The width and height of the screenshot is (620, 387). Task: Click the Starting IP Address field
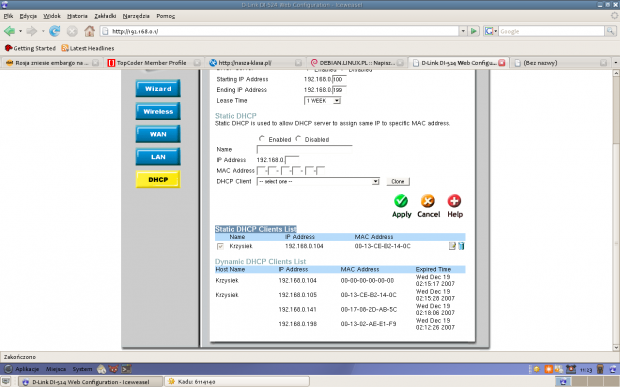[x=339, y=79]
